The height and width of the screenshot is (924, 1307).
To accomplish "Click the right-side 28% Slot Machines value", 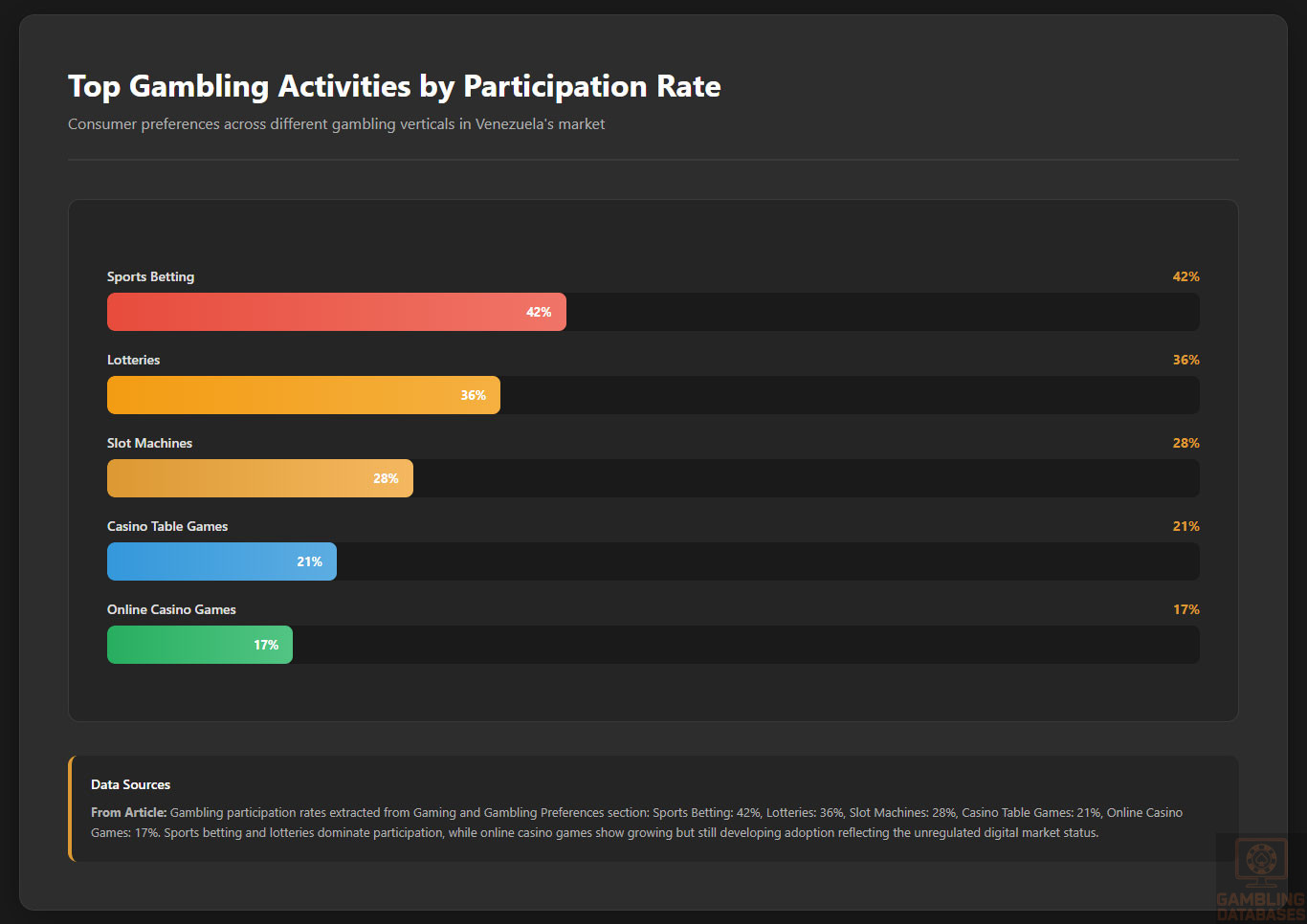I will [1185, 443].
